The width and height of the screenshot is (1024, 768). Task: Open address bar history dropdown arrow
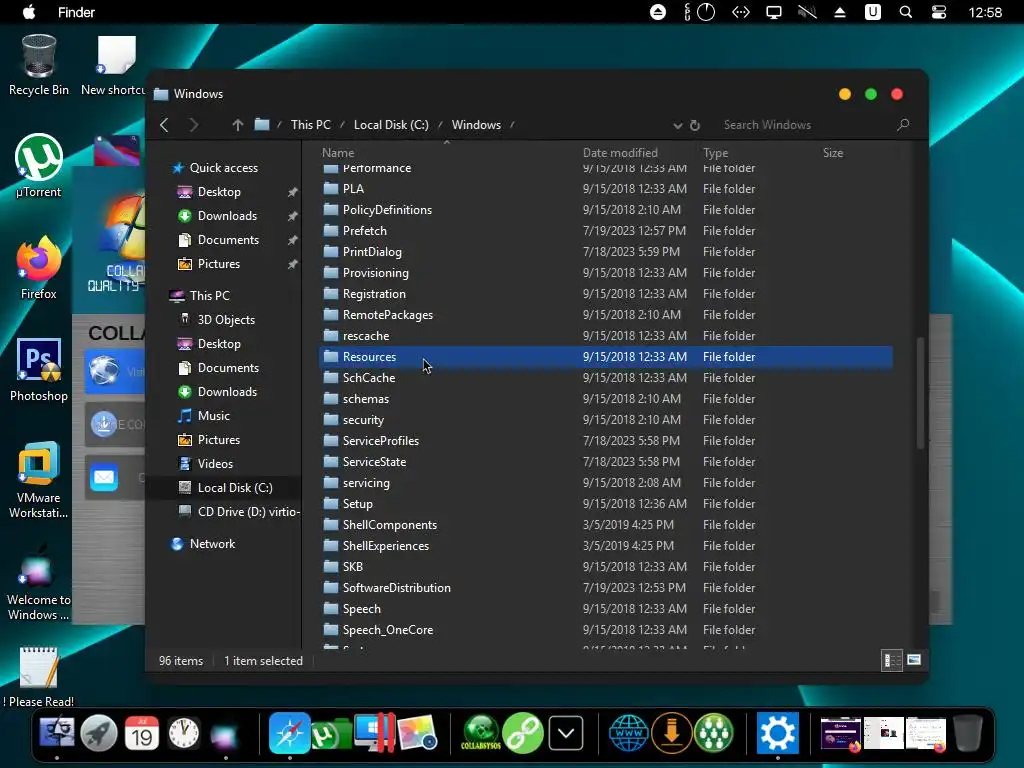point(677,125)
